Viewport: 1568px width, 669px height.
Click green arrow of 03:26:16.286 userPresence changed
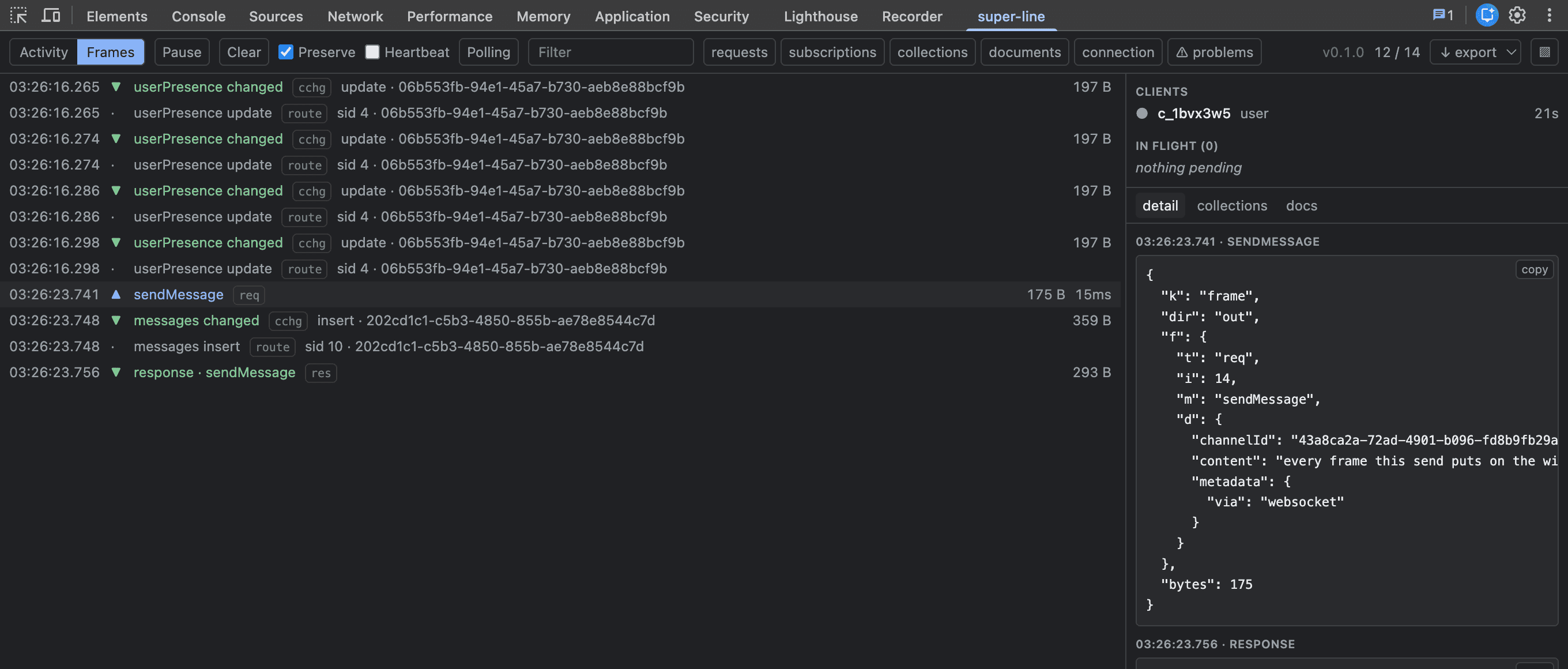(x=116, y=190)
